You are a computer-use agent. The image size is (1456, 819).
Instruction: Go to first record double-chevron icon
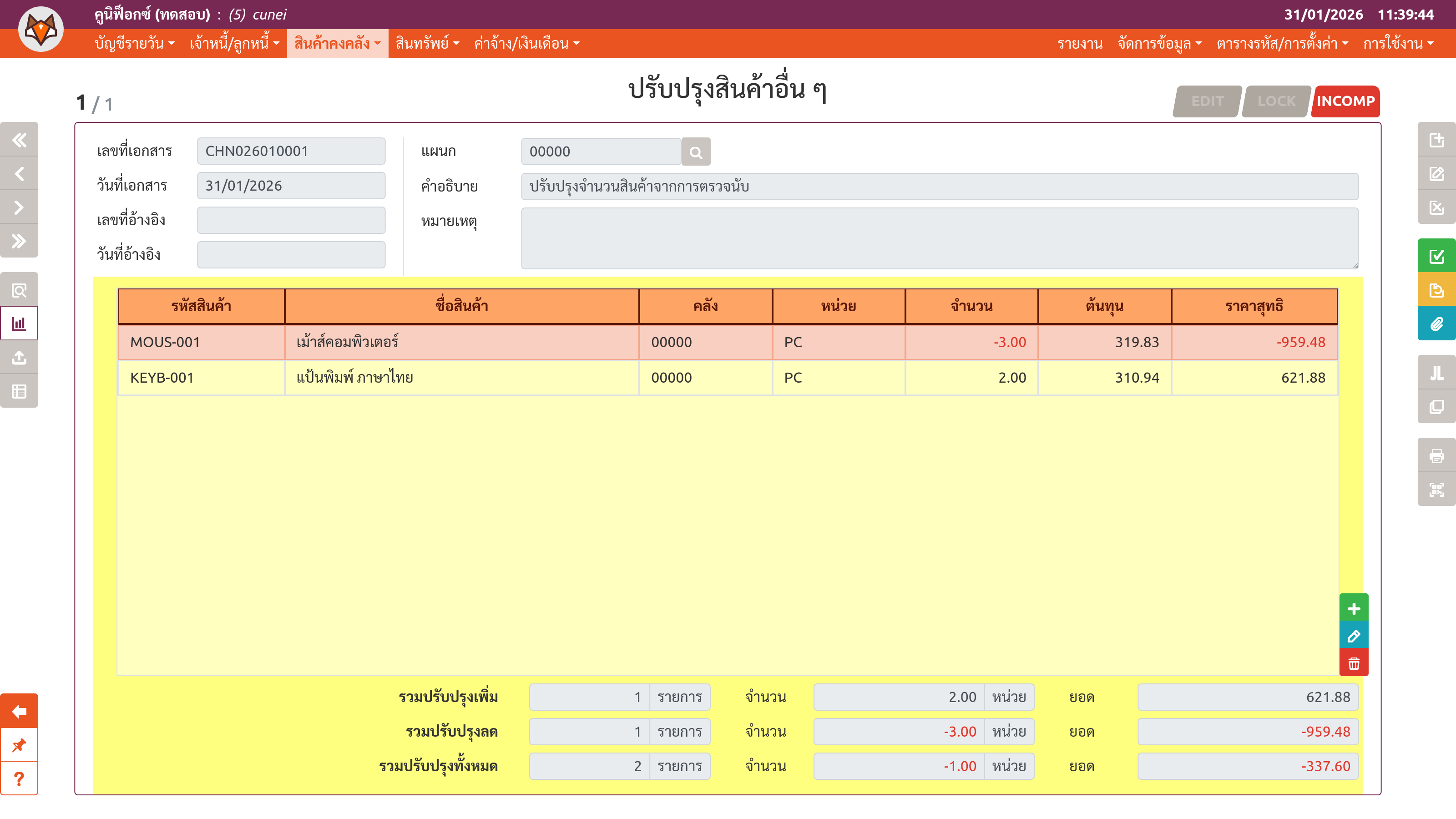[x=19, y=140]
